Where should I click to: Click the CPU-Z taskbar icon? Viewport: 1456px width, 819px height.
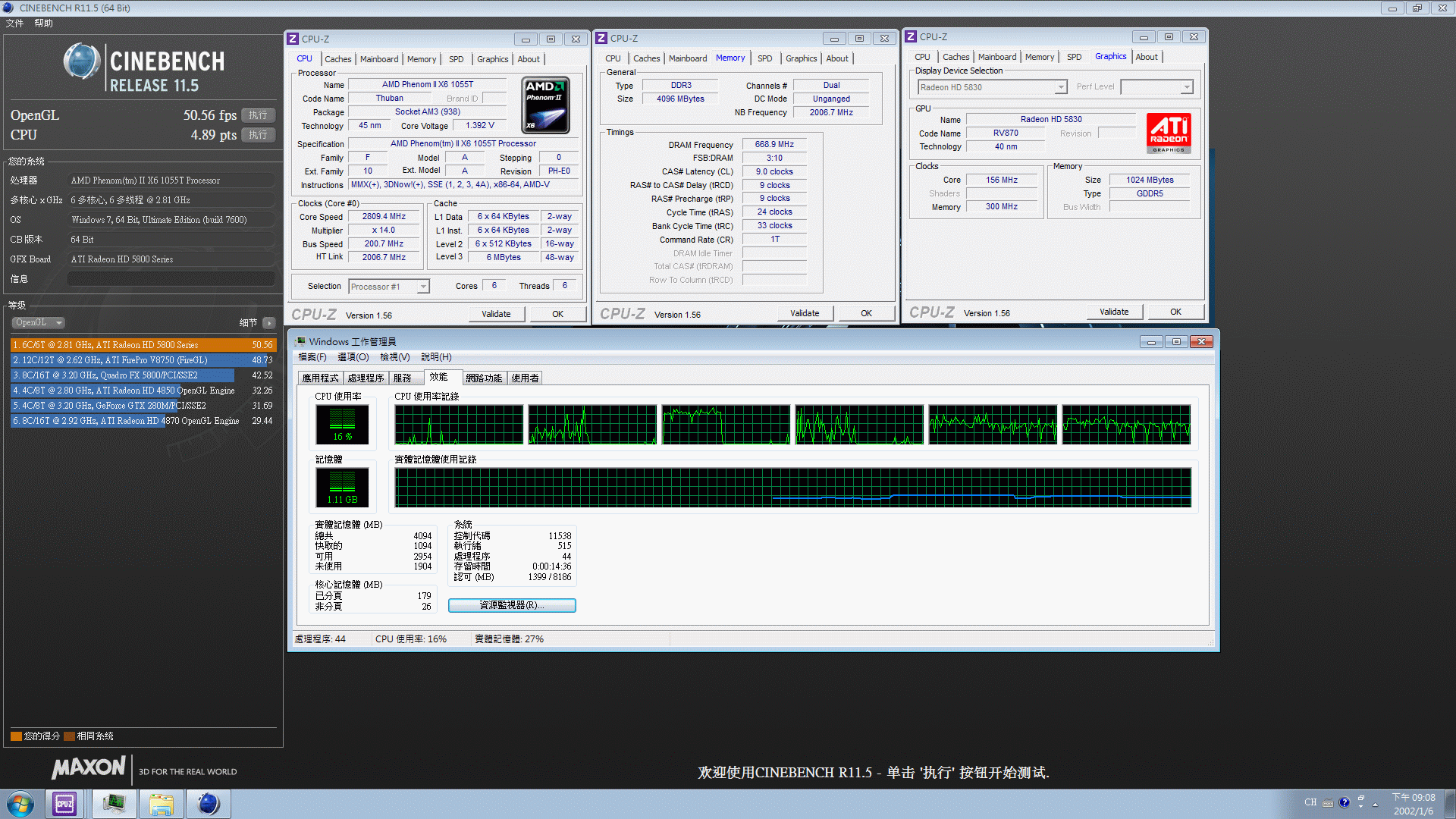click(64, 804)
